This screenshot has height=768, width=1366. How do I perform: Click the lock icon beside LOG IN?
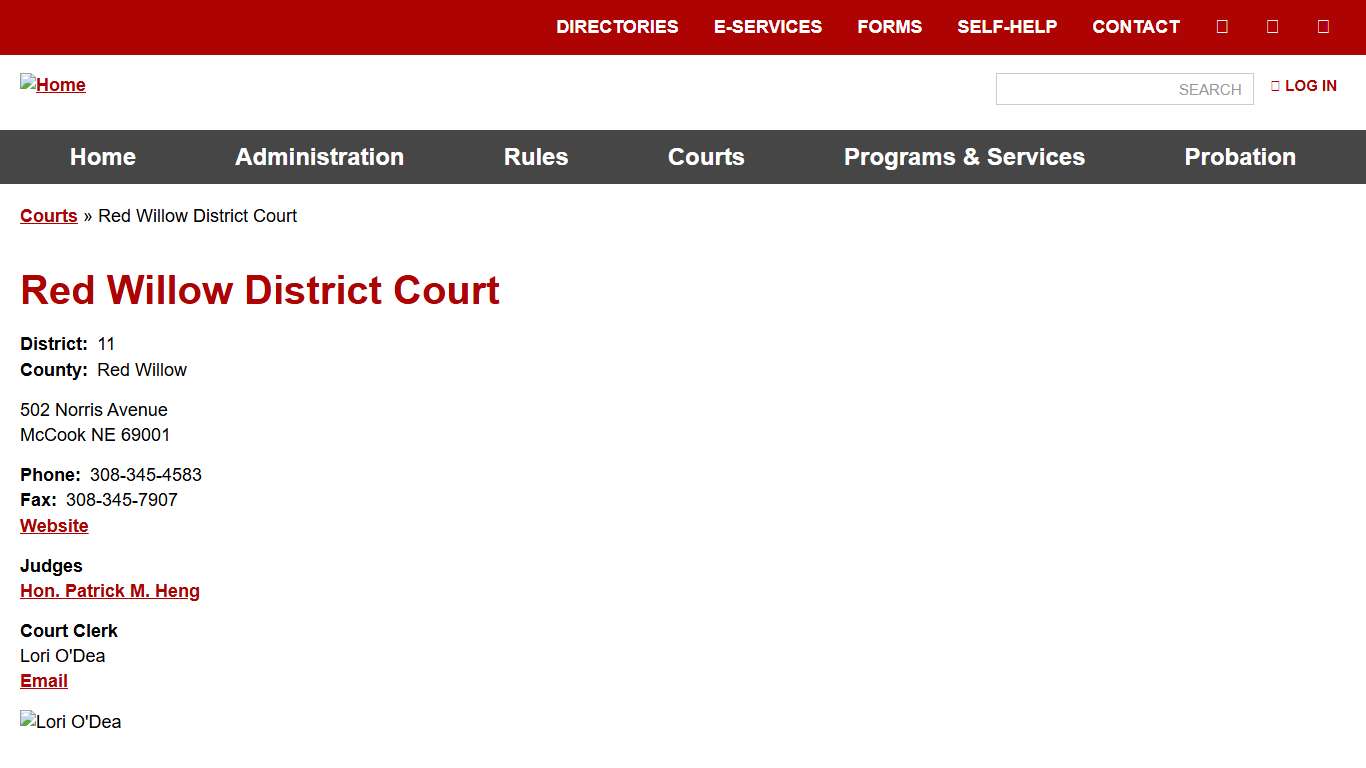[x=1275, y=86]
